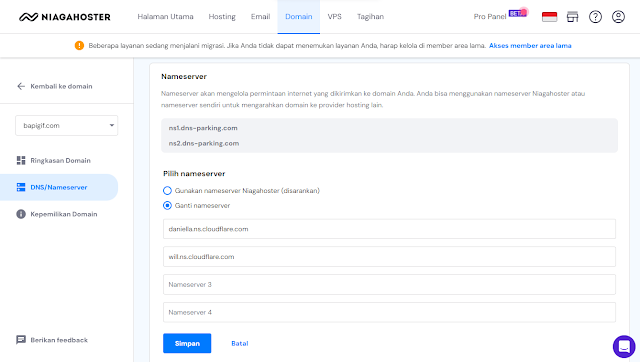
Task: Open the user account profile icon
Action: (x=618, y=17)
